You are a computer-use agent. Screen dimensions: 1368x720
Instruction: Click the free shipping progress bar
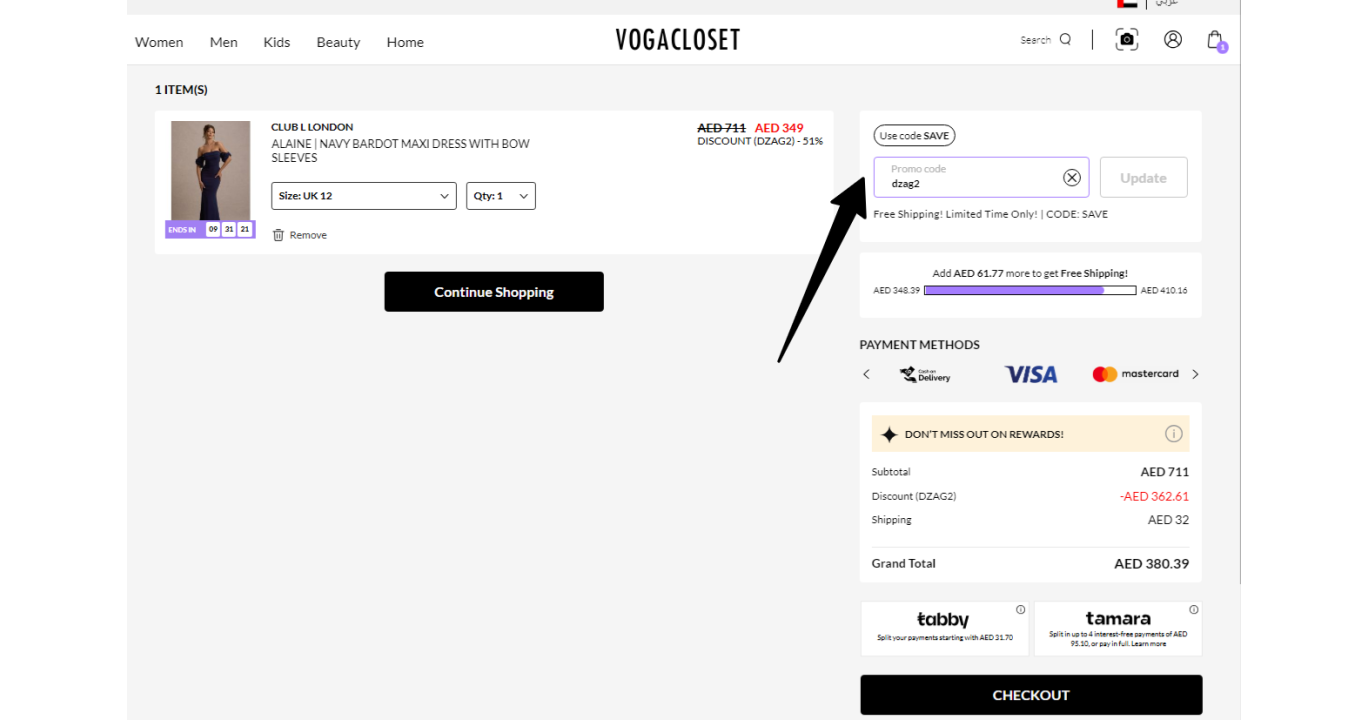[x=1030, y=290]
